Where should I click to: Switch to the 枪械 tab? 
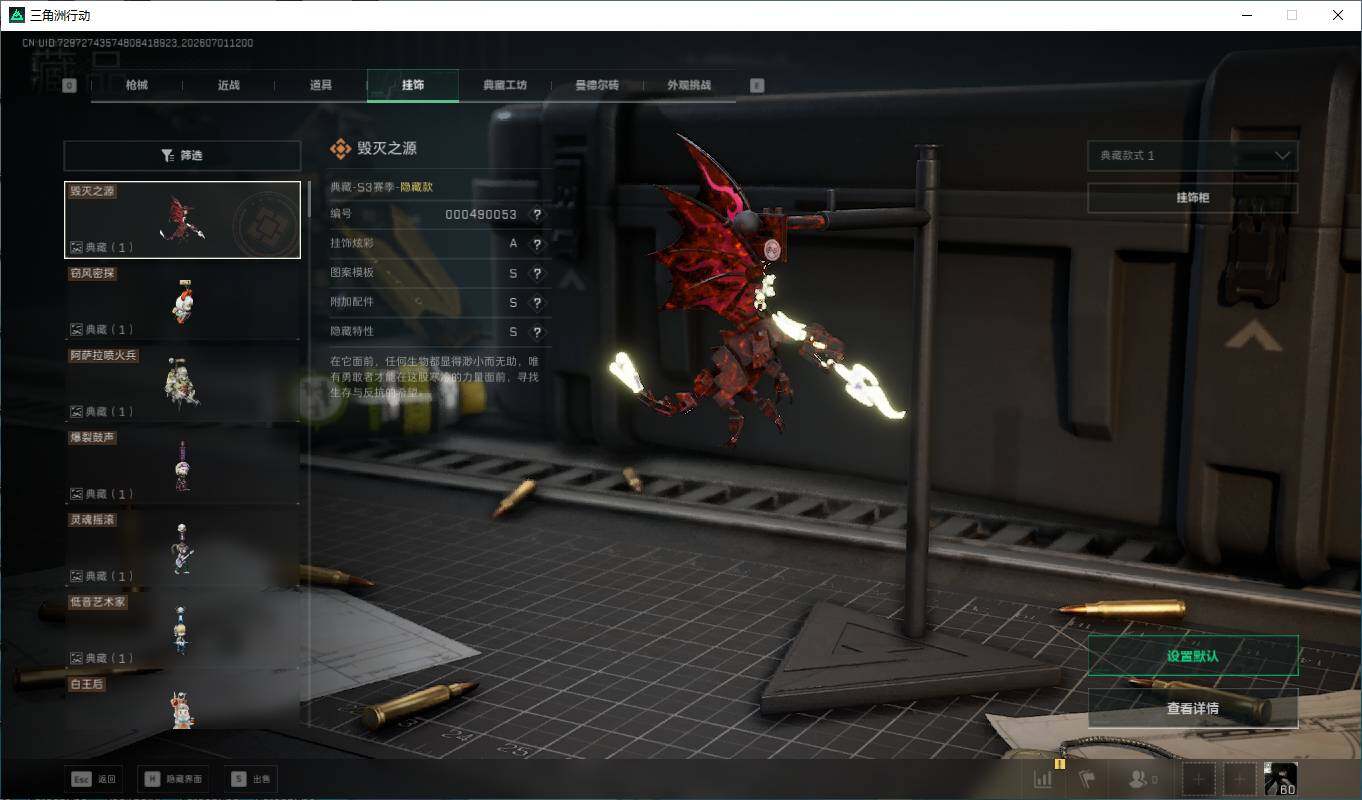[x=137, y=85]
